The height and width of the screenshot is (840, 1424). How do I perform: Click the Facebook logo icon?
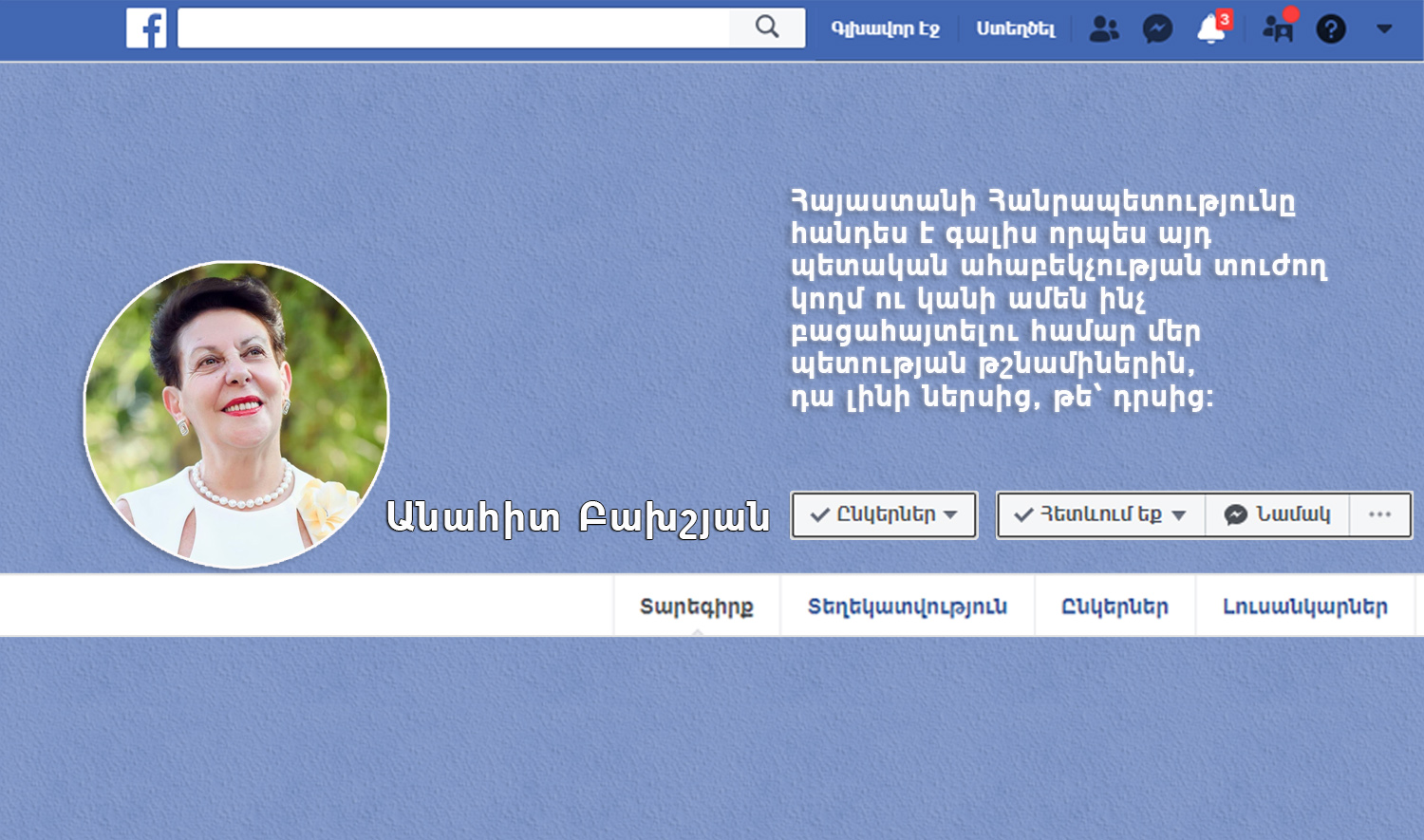coord(146,28)
